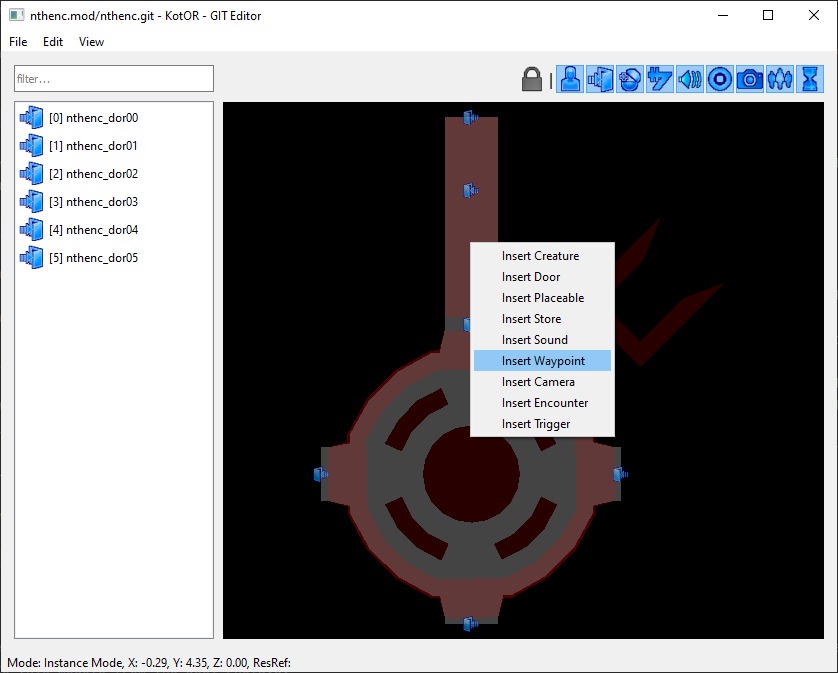Select the door on right side of ring
Screen dimensions: 838x673
[x=620, y=474]
